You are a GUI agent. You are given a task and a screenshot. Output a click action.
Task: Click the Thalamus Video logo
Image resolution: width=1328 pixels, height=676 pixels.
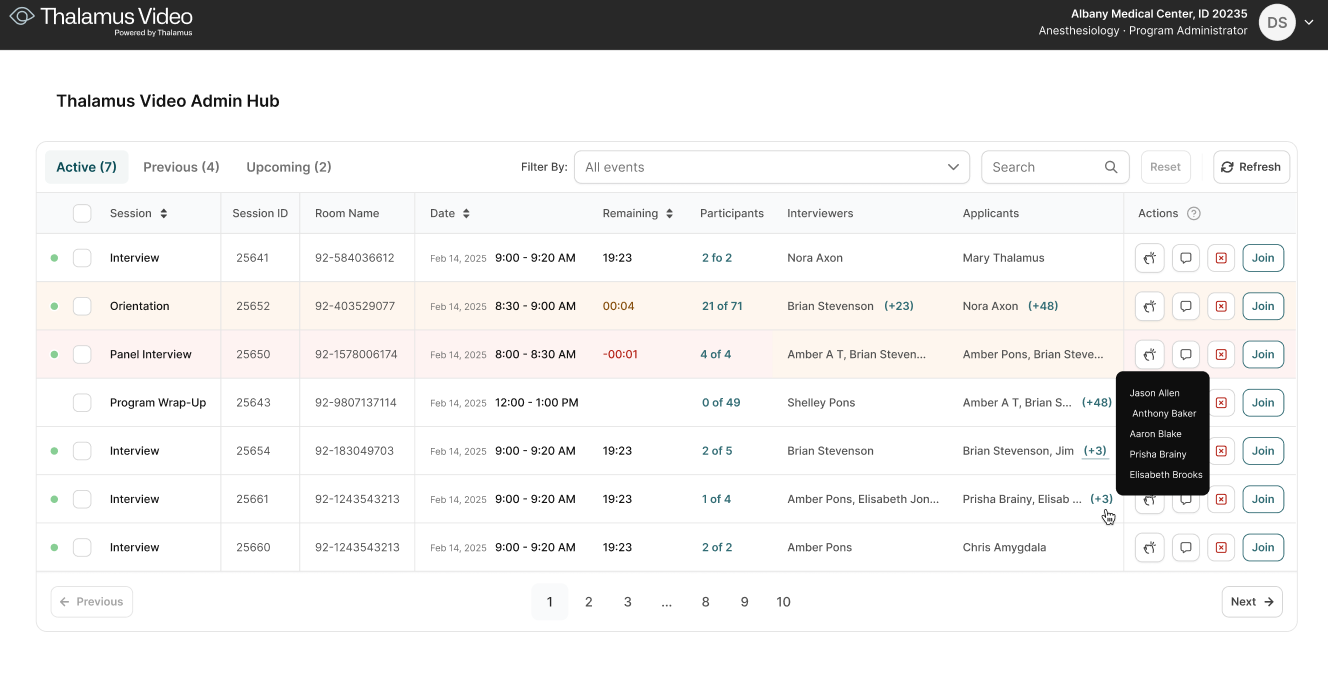[100, 20]
